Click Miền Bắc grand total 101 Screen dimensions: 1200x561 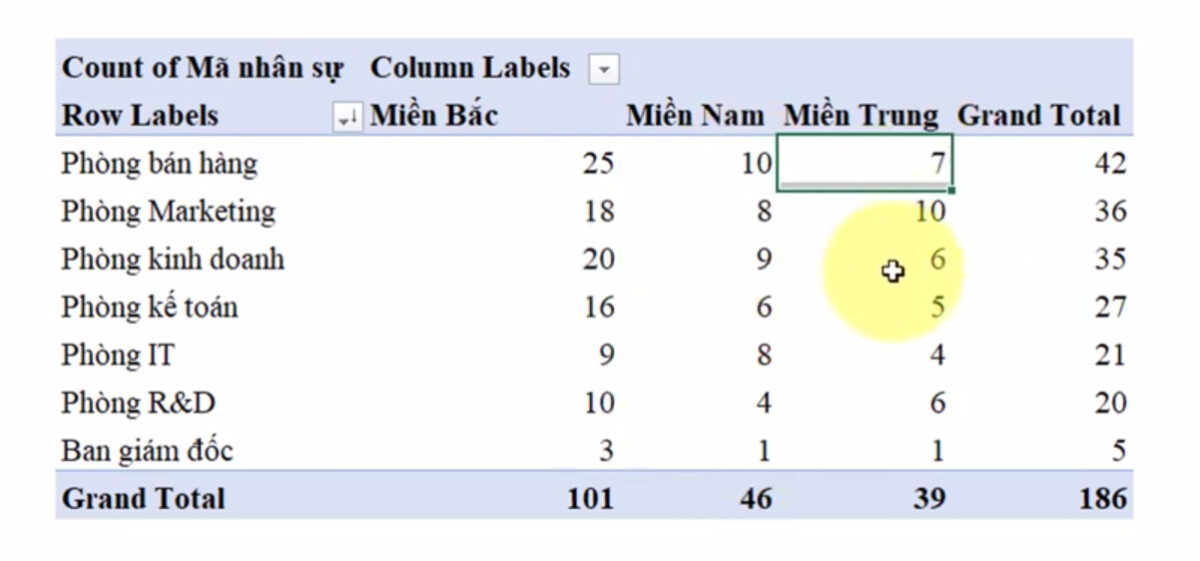pyautogui.click(x=590, y=498)
